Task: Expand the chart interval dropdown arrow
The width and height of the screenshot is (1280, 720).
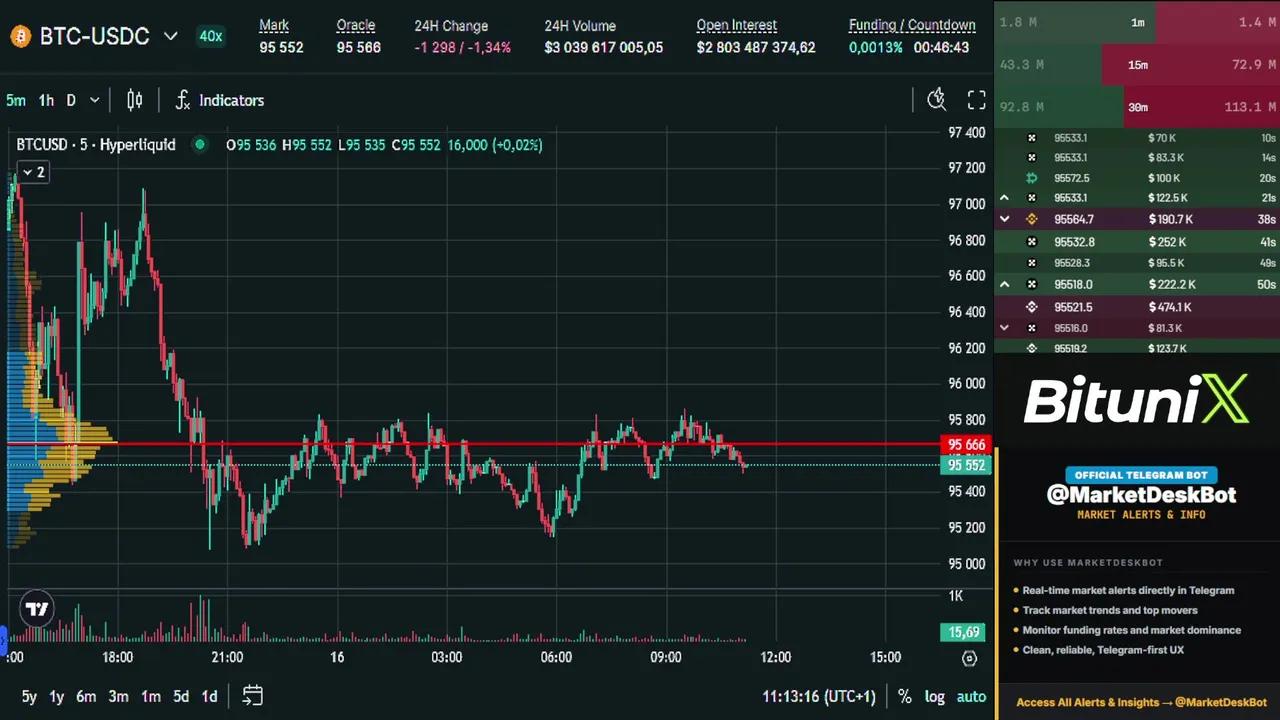Action: (x=94, y=100)
